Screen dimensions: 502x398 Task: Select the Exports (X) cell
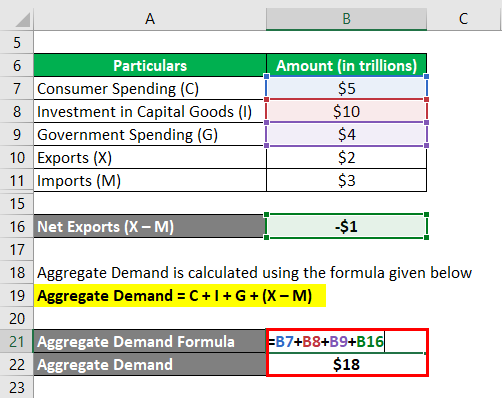(150, 157)
